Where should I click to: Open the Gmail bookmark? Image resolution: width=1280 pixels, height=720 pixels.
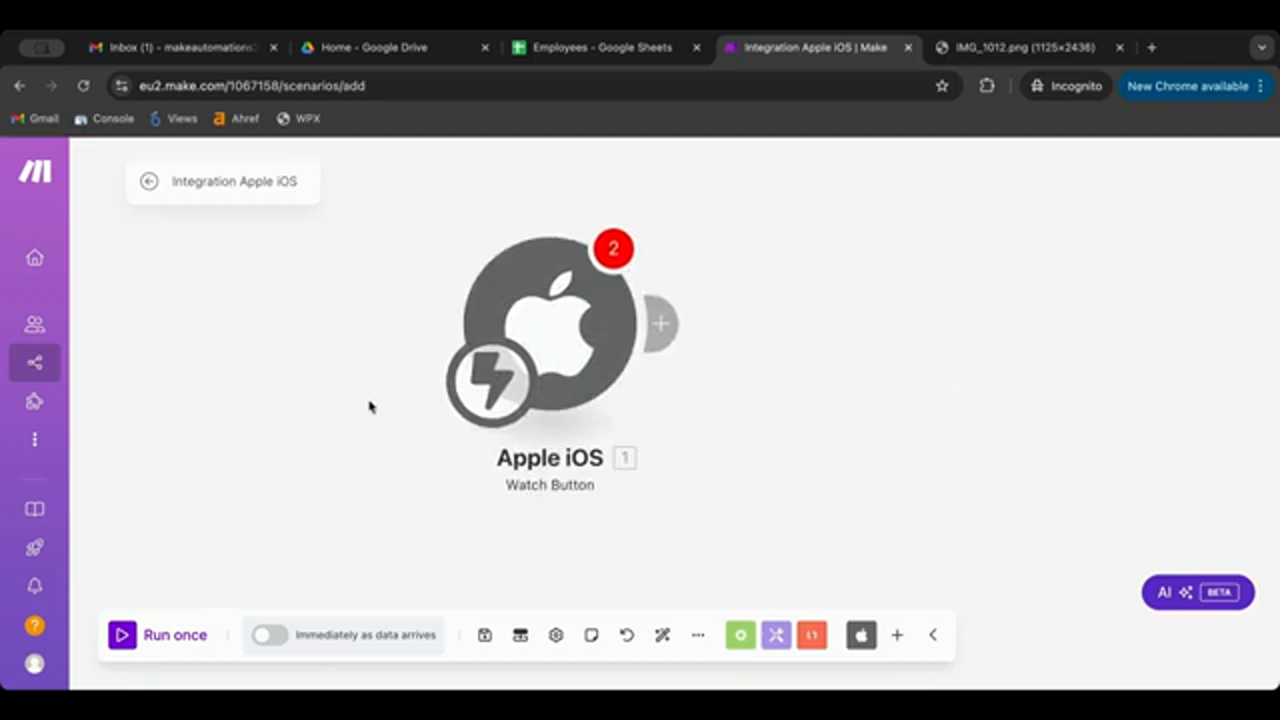point(35,118)
